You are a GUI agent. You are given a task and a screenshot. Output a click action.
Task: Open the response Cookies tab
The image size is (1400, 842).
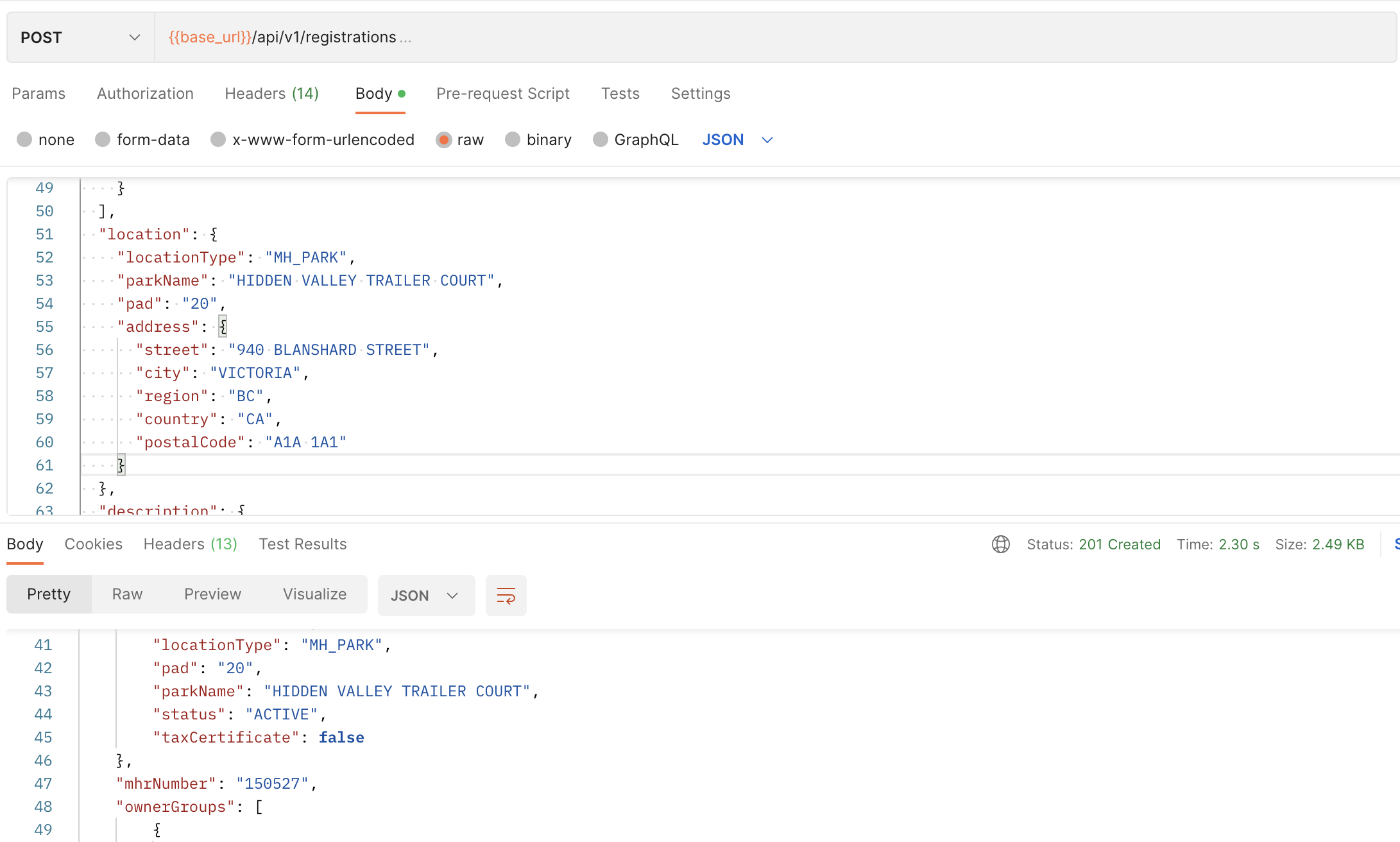93,544
